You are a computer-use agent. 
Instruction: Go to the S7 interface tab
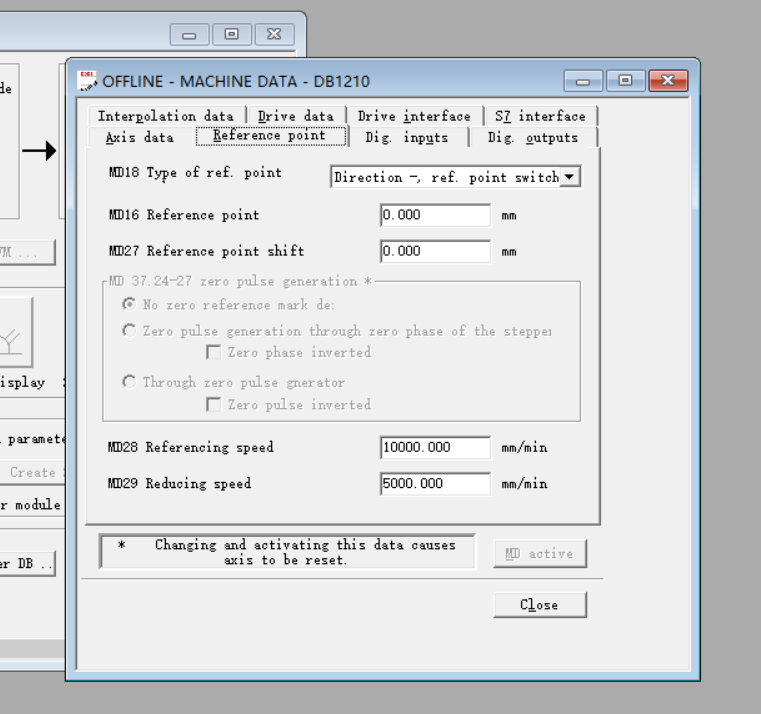[540, 116]
